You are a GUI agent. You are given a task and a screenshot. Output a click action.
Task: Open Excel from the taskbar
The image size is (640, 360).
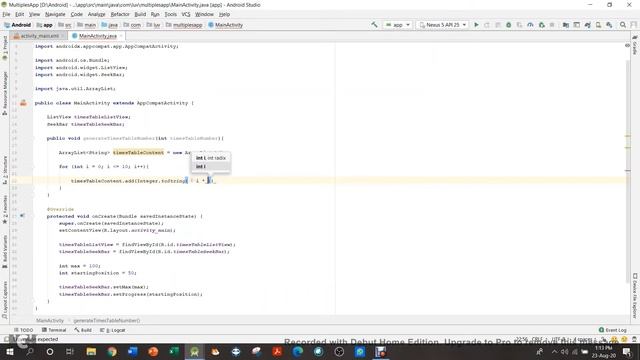[x=174, y=351]
